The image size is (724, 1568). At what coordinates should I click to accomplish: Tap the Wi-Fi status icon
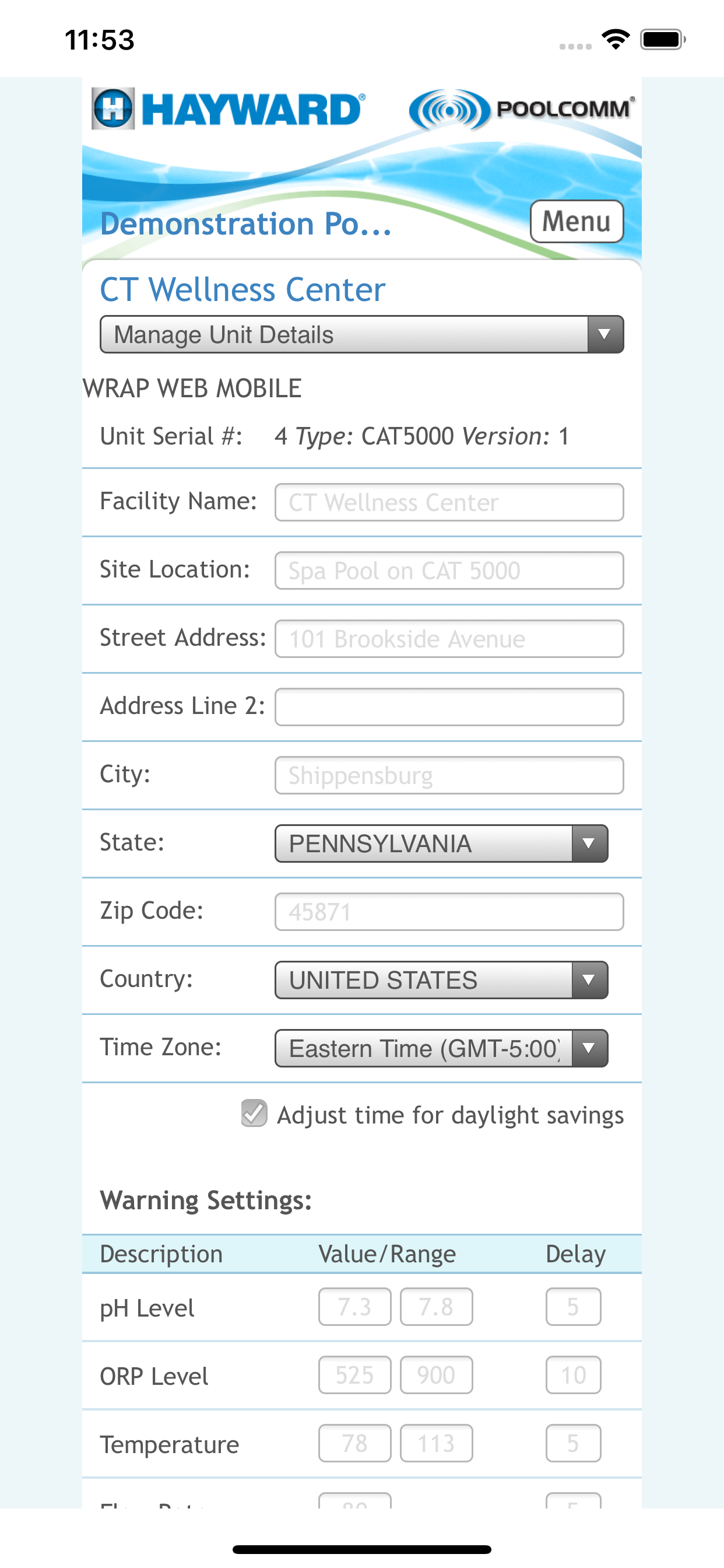[x=615, y=40]
